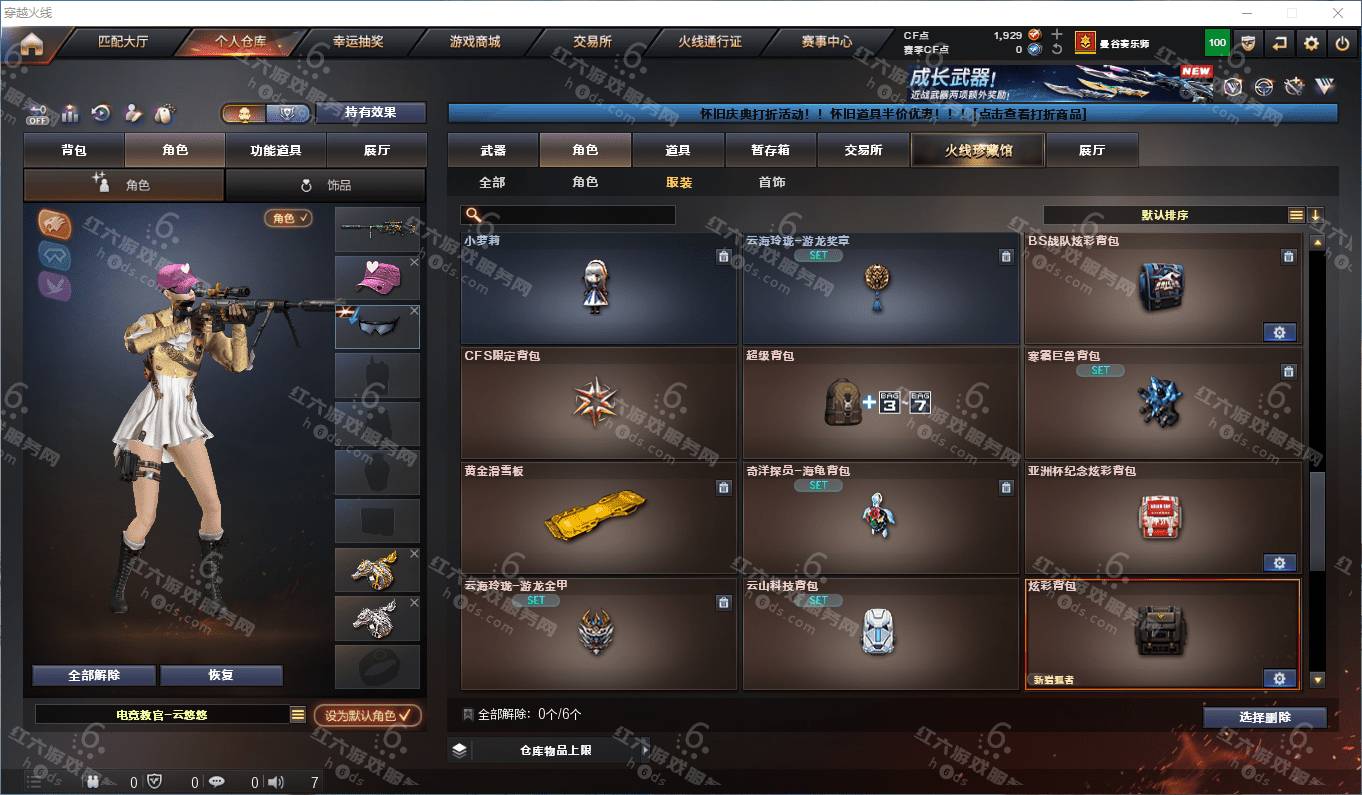Image resolution: width=1362 pixels, height=795 pixels.
Task: Switch to the 幸运抽奖 top tab
Action: click(x=358, y=42)
